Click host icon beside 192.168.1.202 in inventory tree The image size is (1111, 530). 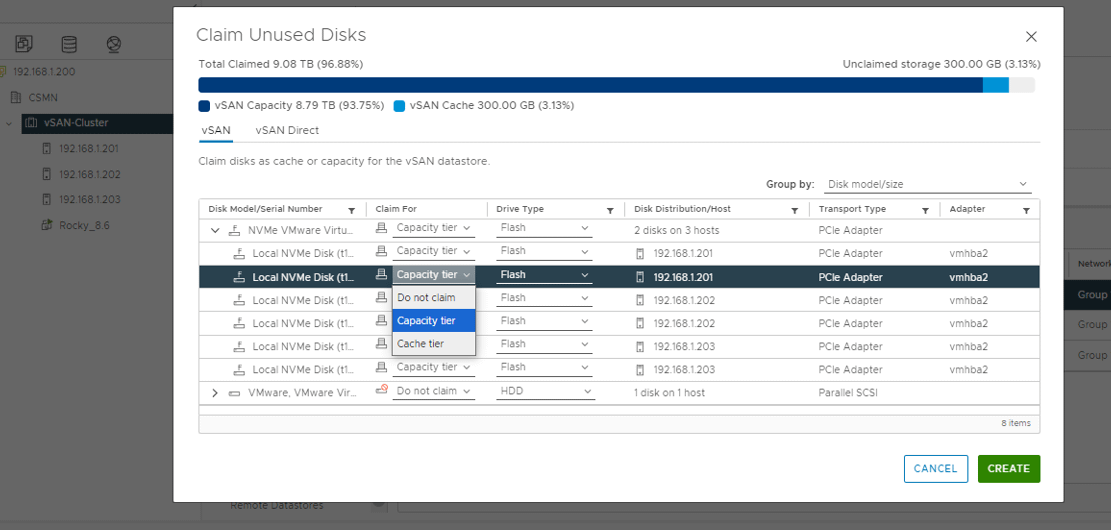click(x=47, y=174)
